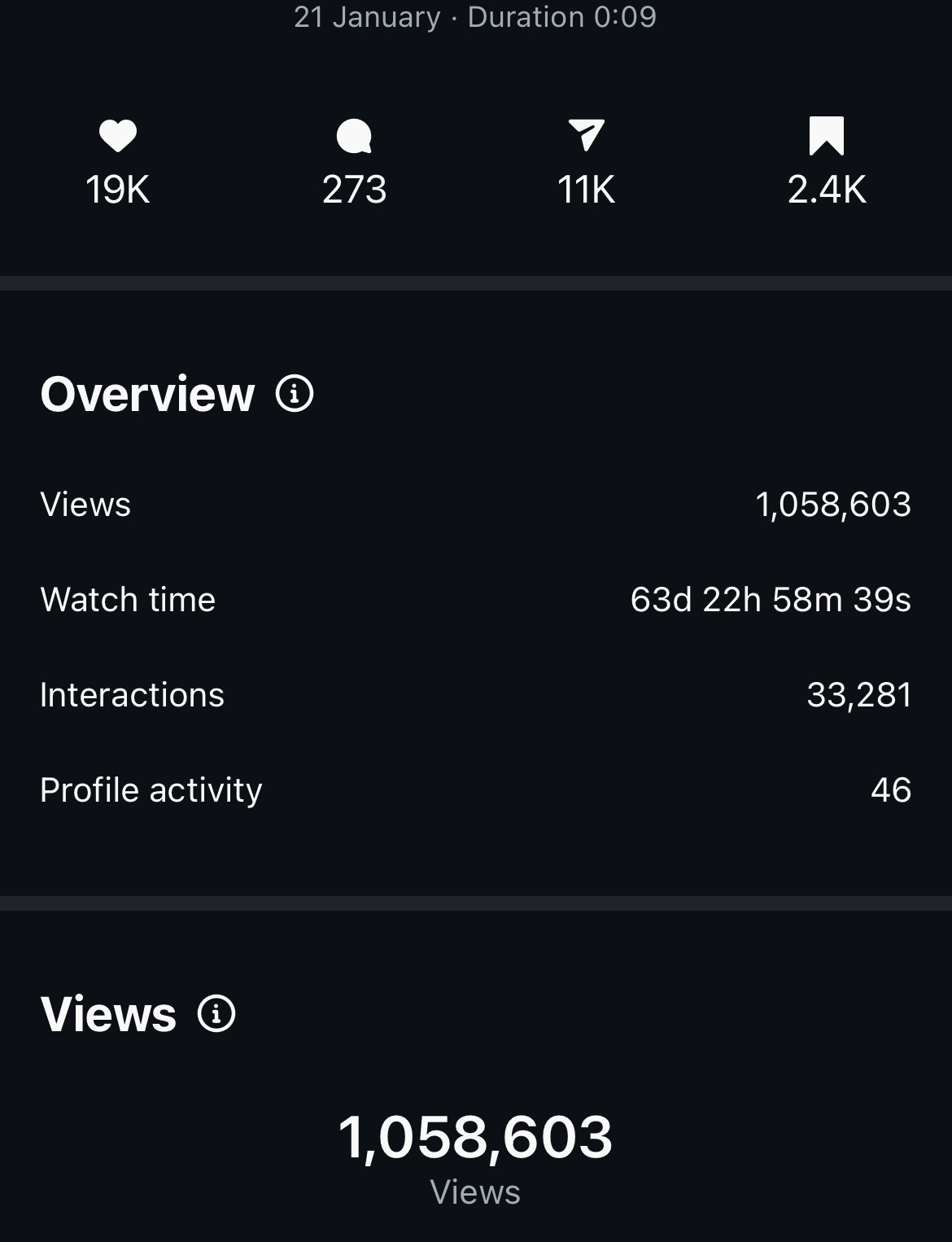Tap the 63d 22h 58m 39s value
This screenshot has height=1242, width=952.
tap(771, 600)
